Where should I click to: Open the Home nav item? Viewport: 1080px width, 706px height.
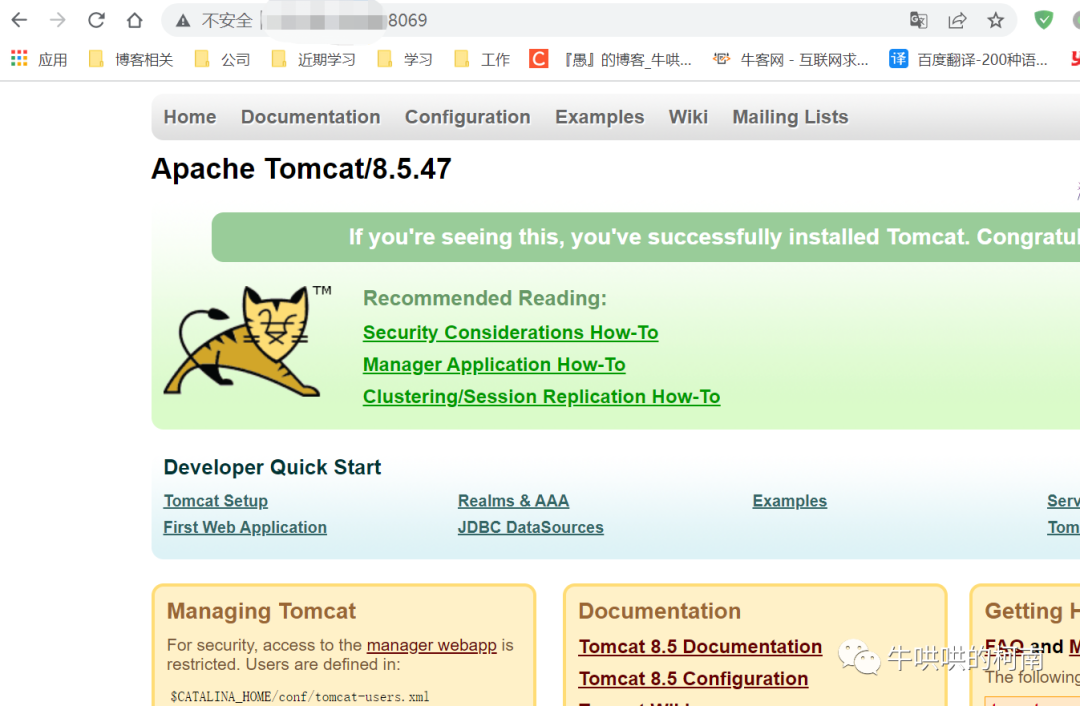tap(190, 117)
